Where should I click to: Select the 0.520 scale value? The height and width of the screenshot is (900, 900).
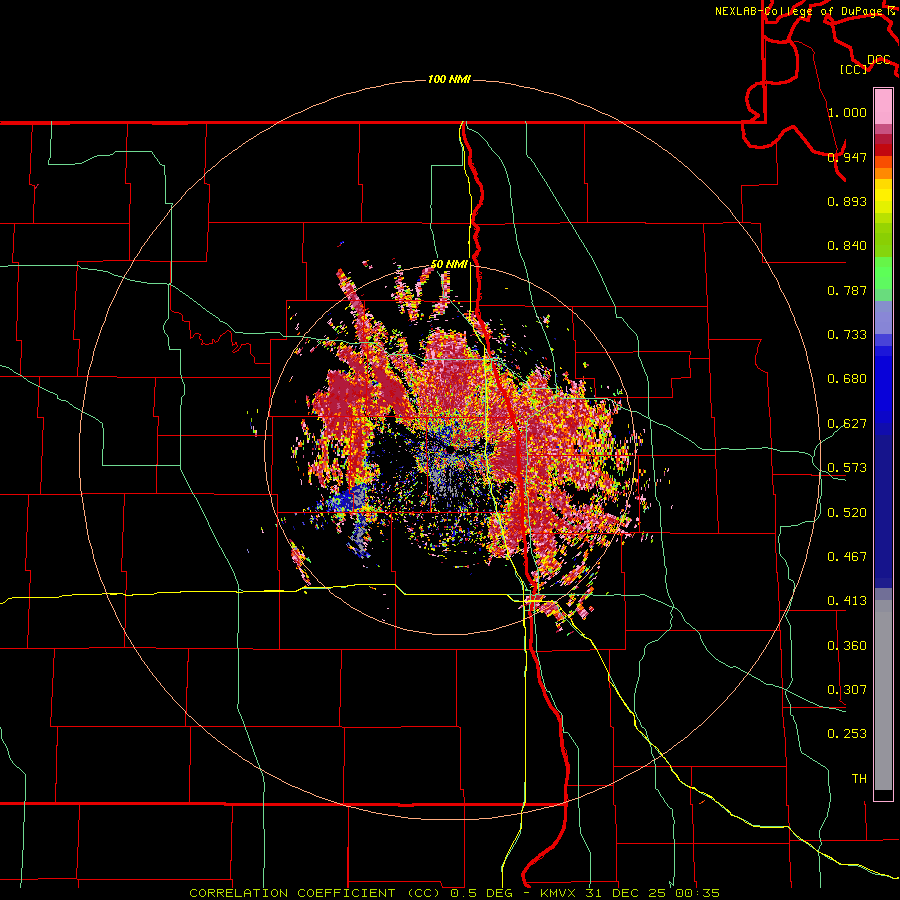847,512
